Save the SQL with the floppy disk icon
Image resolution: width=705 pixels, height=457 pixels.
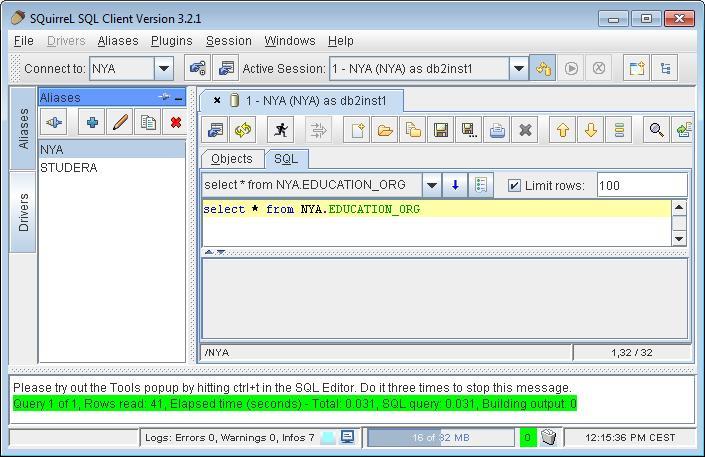(441, 130)
